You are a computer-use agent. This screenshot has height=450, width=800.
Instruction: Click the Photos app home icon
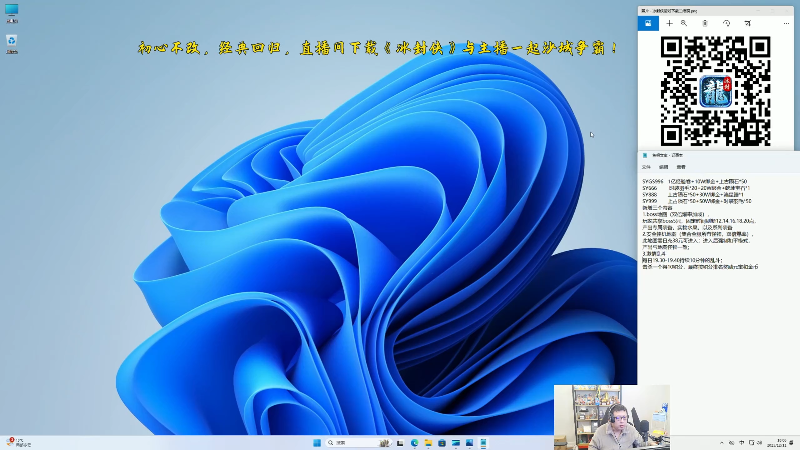(x=648, y=23)
